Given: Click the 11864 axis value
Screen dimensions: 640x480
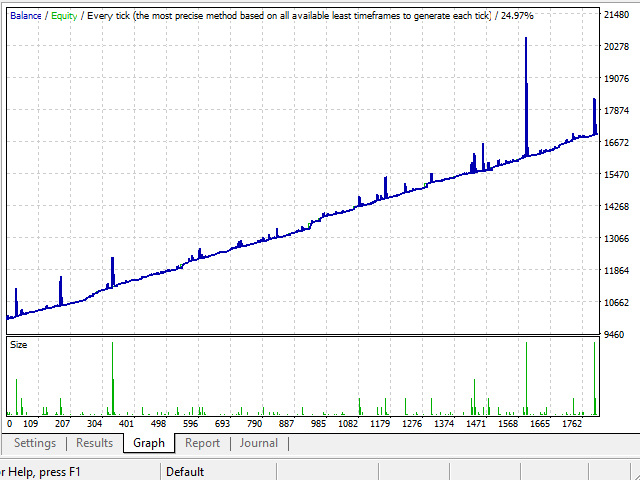Looking at the screenshot, I should (617, 270).
